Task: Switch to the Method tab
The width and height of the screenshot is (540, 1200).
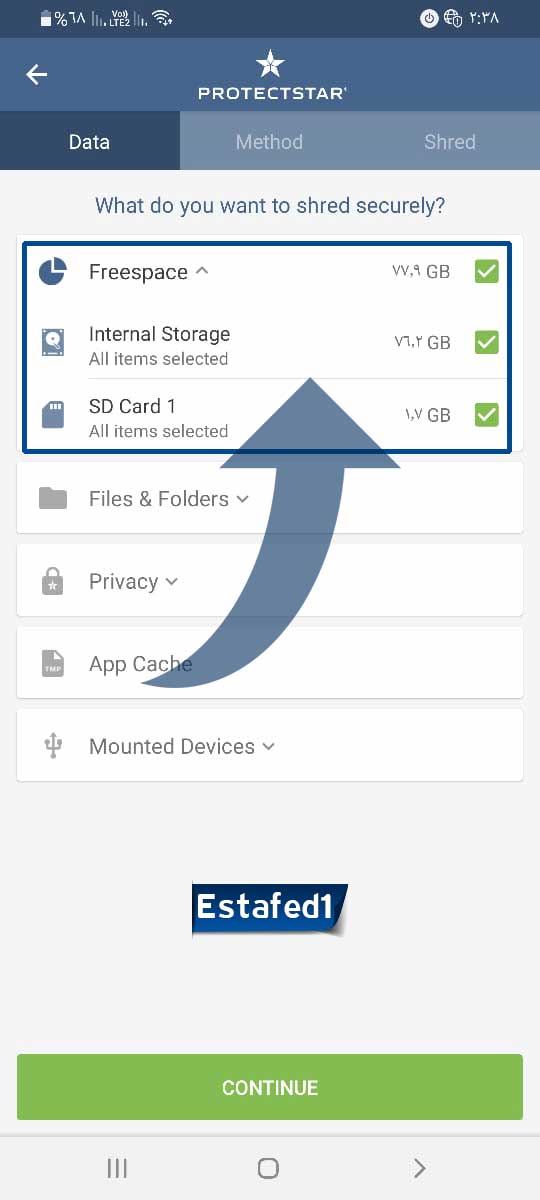Action: (x=269, y=142)
